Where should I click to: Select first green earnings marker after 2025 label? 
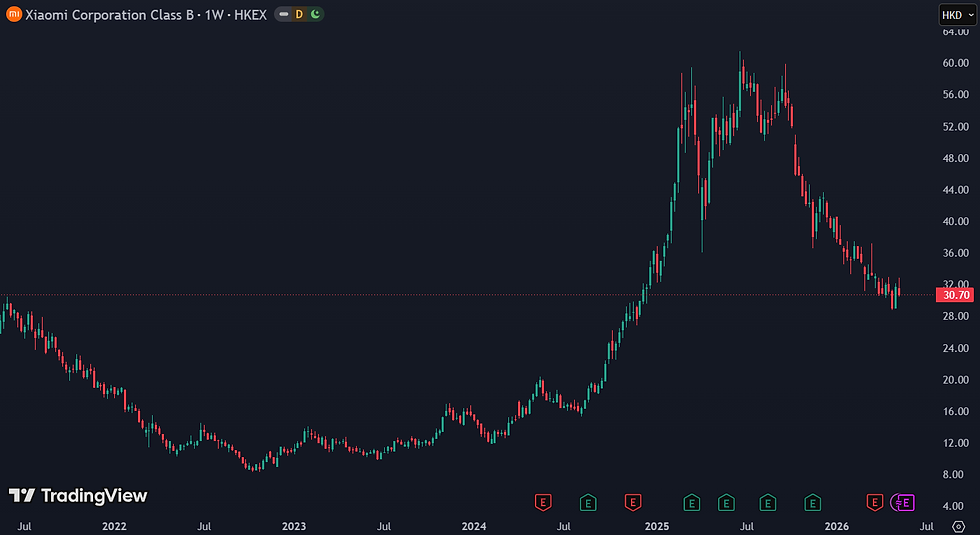(x=691, y=502)
